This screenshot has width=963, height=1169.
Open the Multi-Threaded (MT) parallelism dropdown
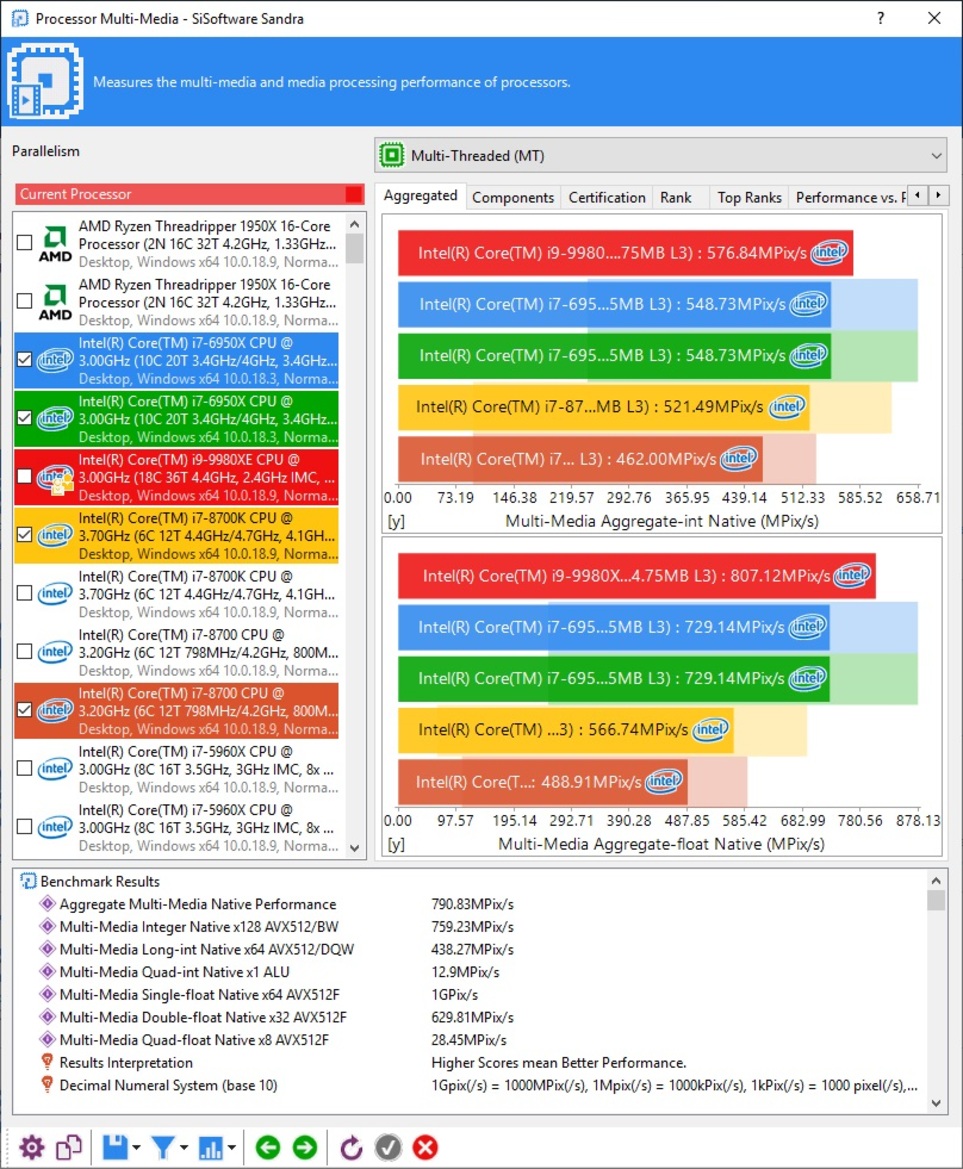660,155
